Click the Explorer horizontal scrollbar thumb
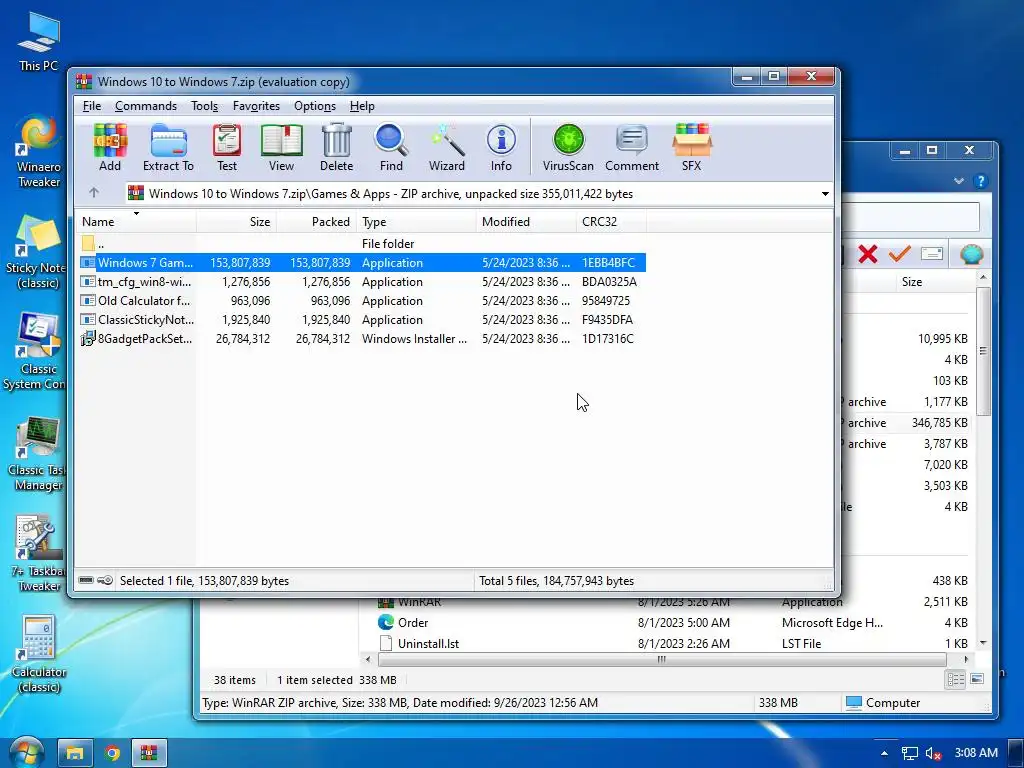1024x768 pixels. coord(661,660)
